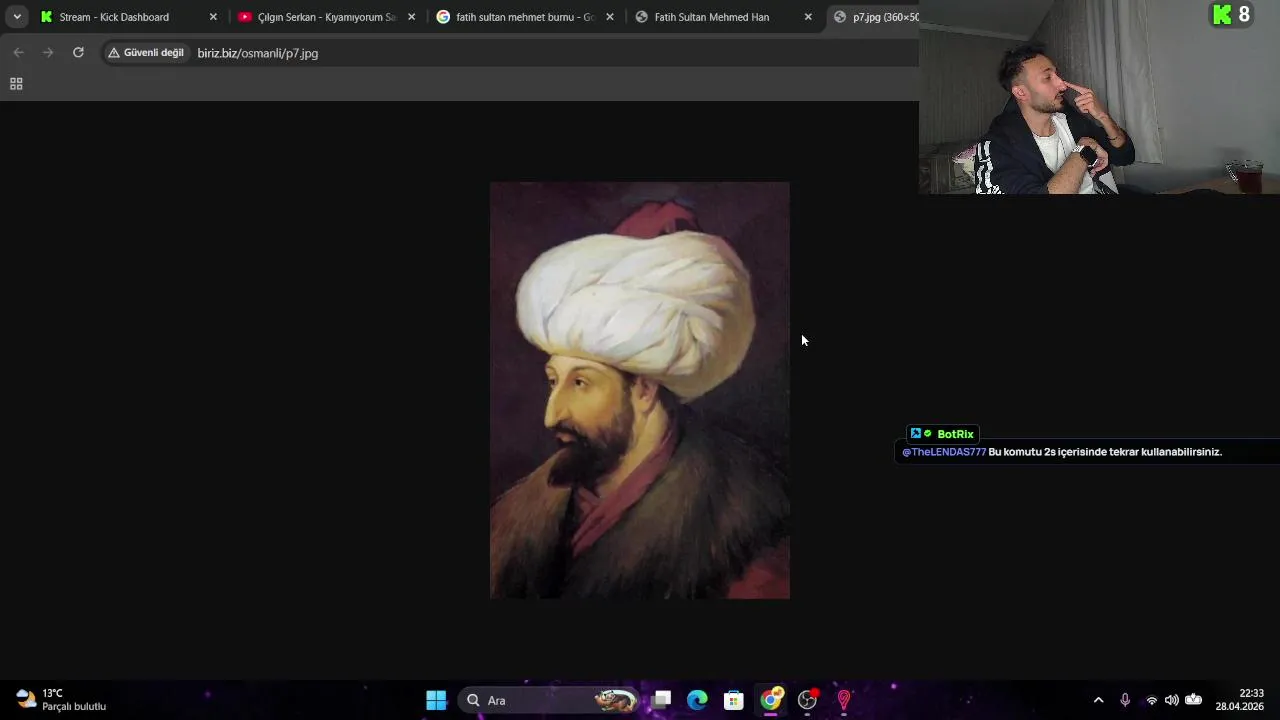
Task: Switch to the fatih sultan mehmet burnu Google tab
Action: (524, 17)
